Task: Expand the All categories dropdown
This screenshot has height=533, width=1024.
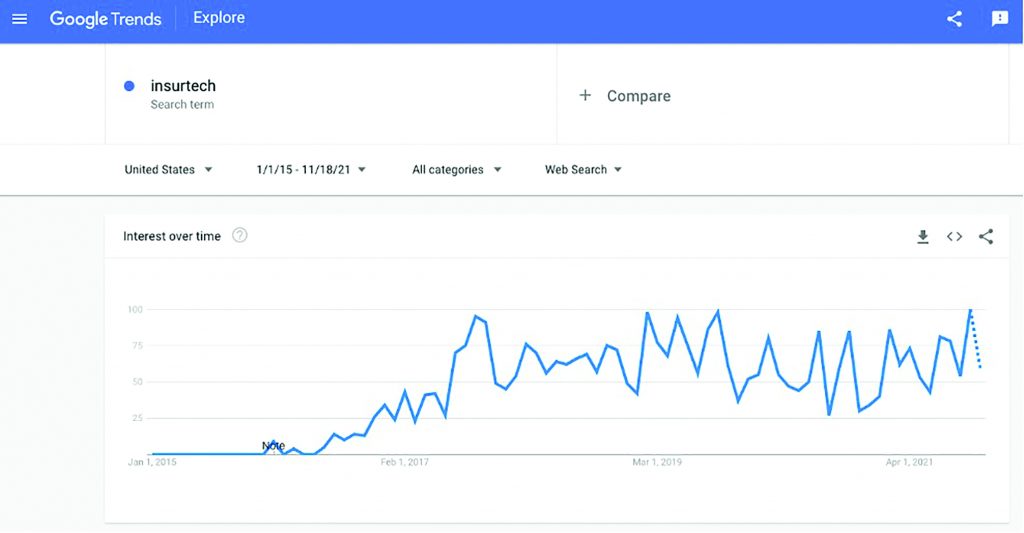Action: [456, 170]
